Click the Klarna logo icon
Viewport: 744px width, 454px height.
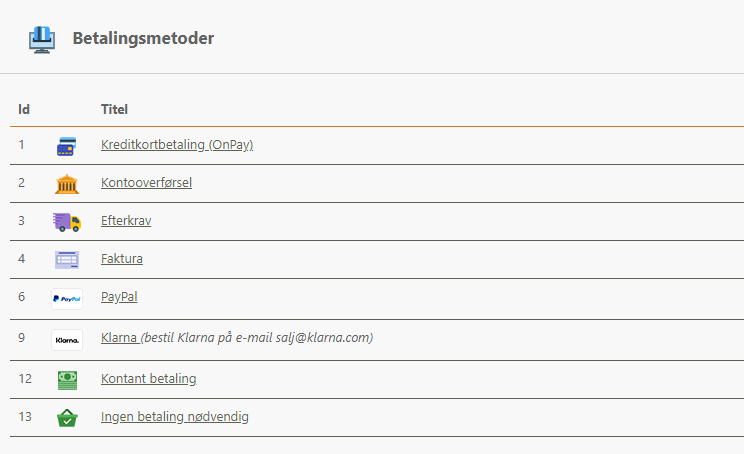(67, 340)
